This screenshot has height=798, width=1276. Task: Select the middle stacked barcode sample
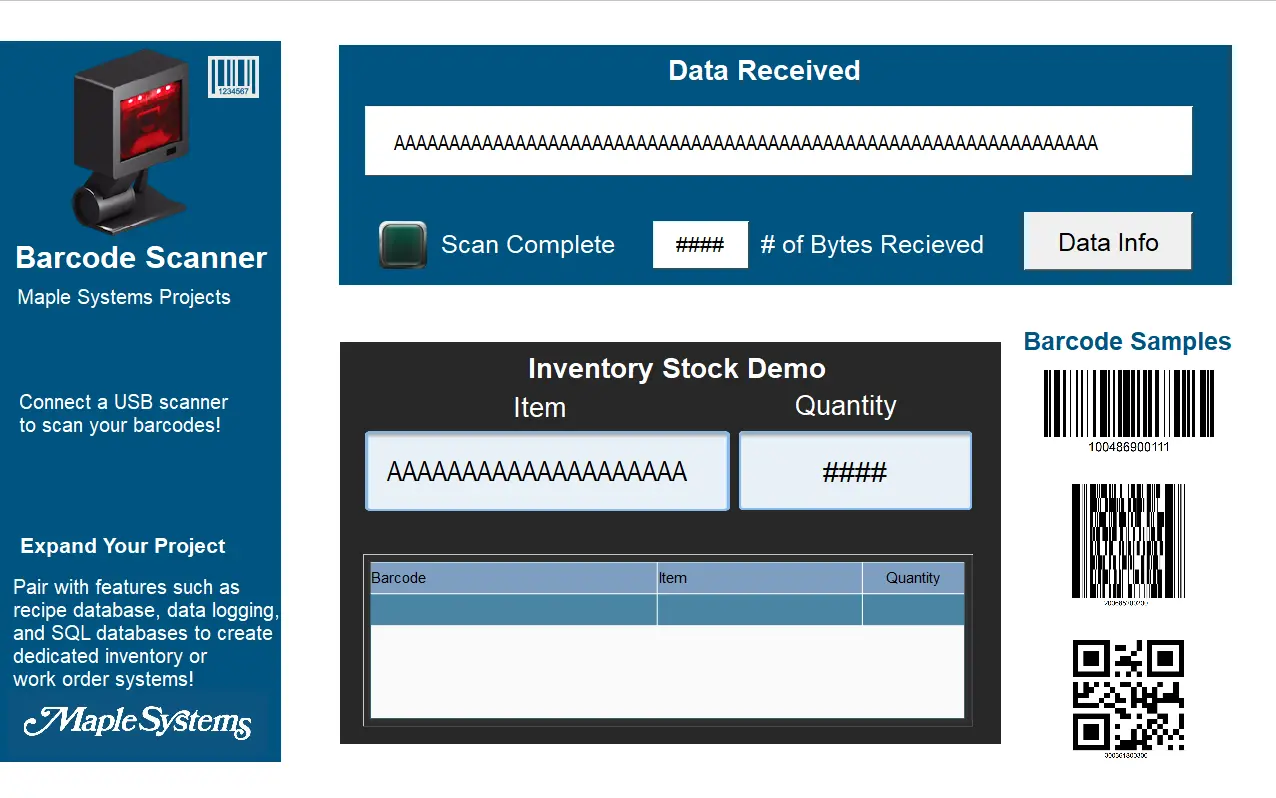[1128, 542]
